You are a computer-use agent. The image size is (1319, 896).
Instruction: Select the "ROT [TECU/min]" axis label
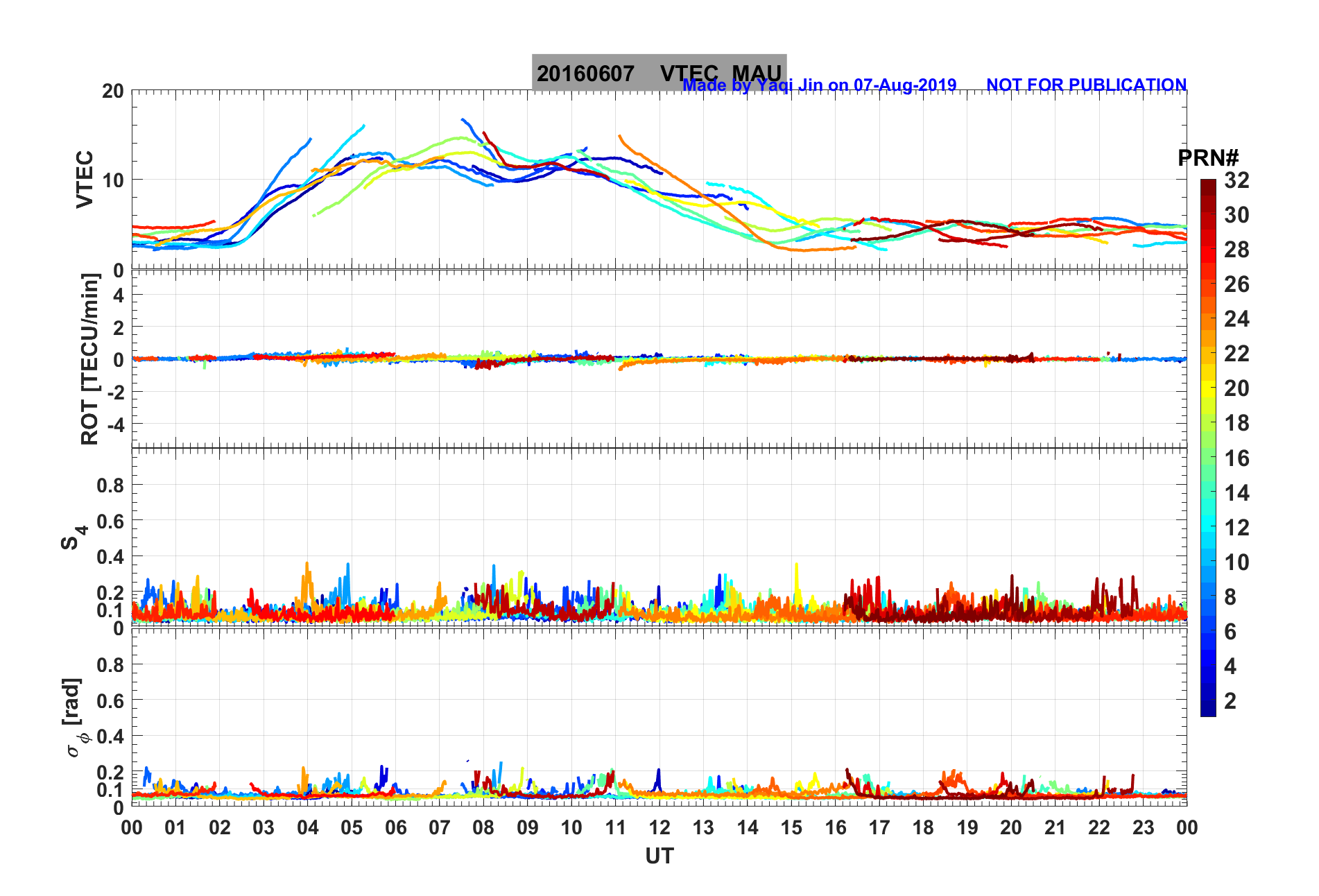90,359
